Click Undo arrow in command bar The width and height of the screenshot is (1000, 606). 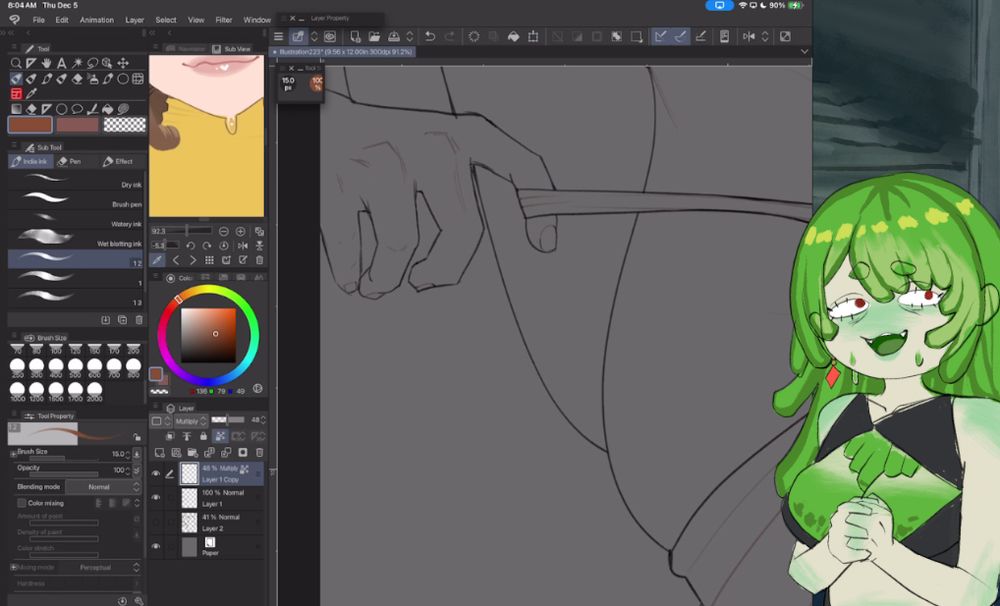click(430, 36)
